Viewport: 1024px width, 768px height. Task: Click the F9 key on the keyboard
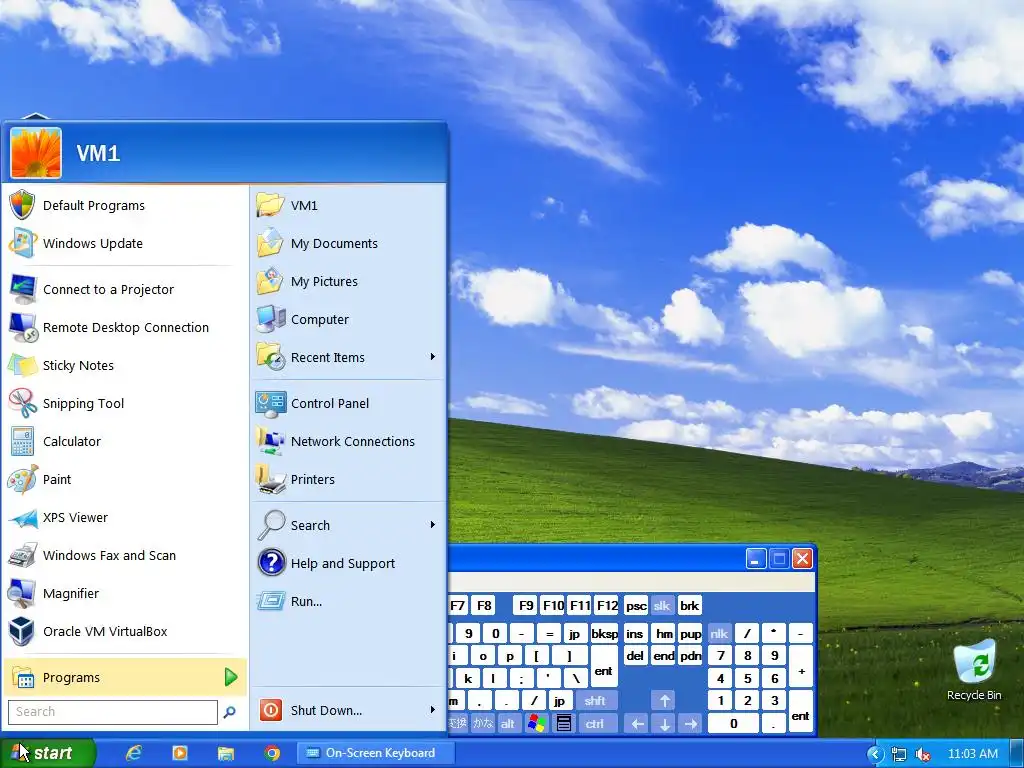tap(526, 605)
